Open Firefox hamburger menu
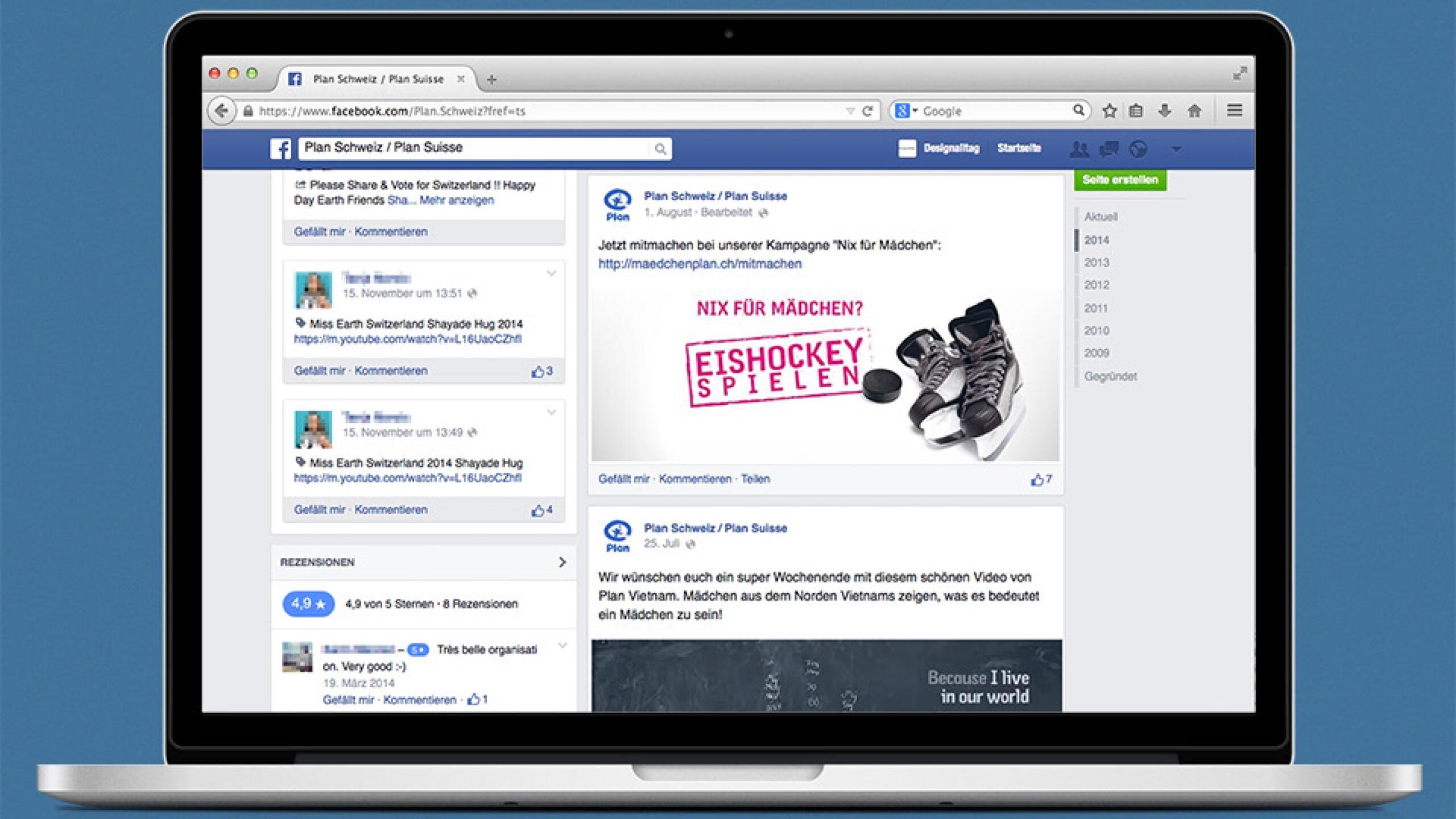 tap(1234, 110)
